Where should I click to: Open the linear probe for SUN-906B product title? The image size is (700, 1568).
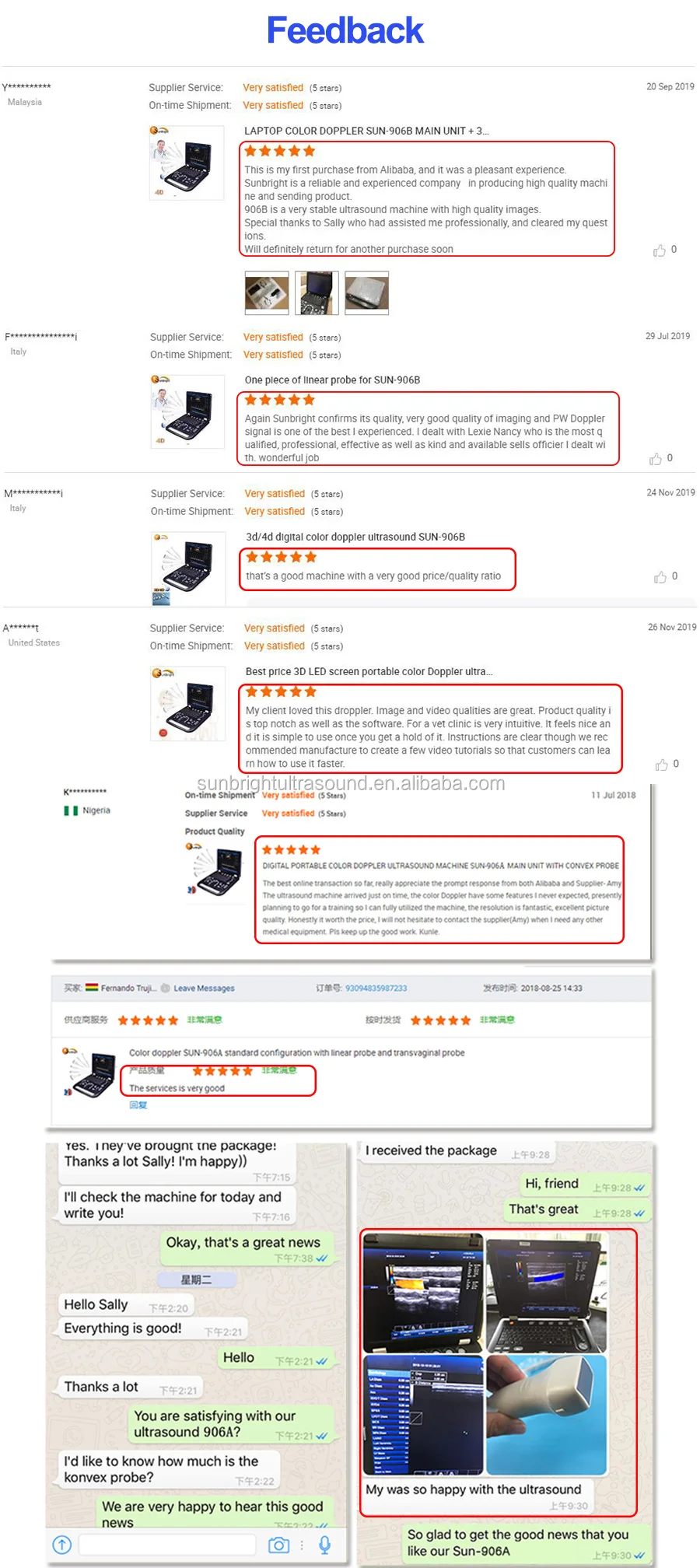pos(332,380)
